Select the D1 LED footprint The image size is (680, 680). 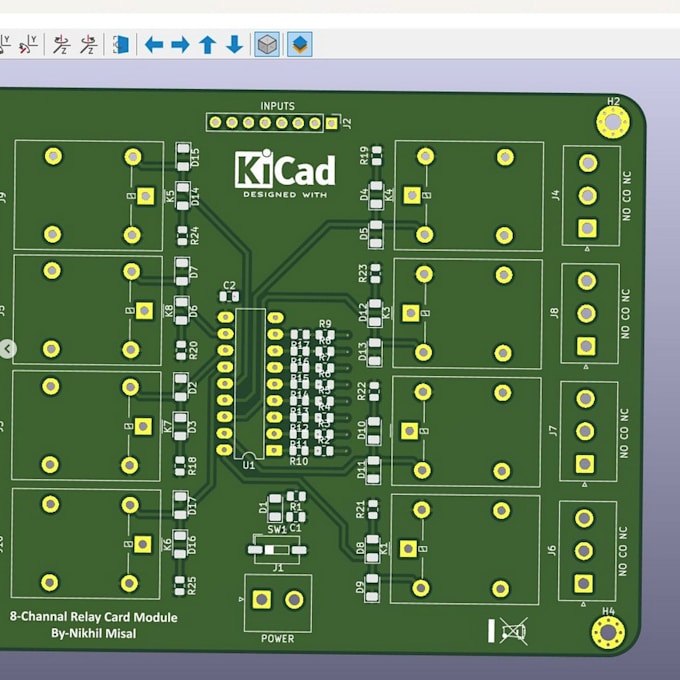pos(275,508)
